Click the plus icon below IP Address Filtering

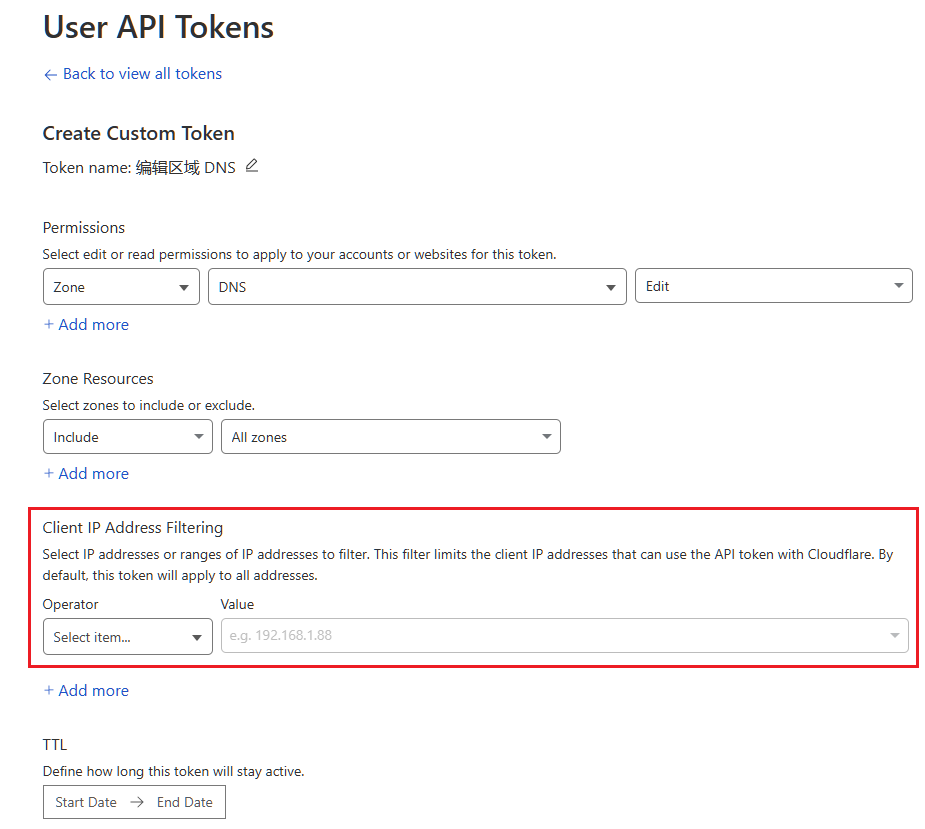(x=48, y=690)
